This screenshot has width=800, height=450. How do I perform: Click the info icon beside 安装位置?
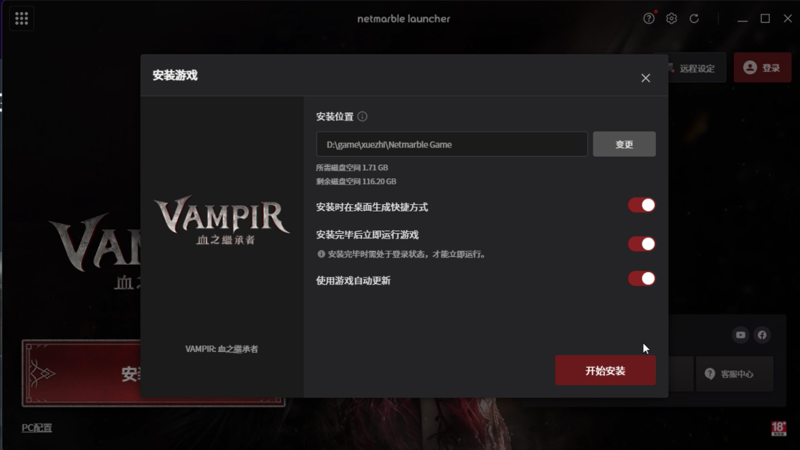point(362,116)
